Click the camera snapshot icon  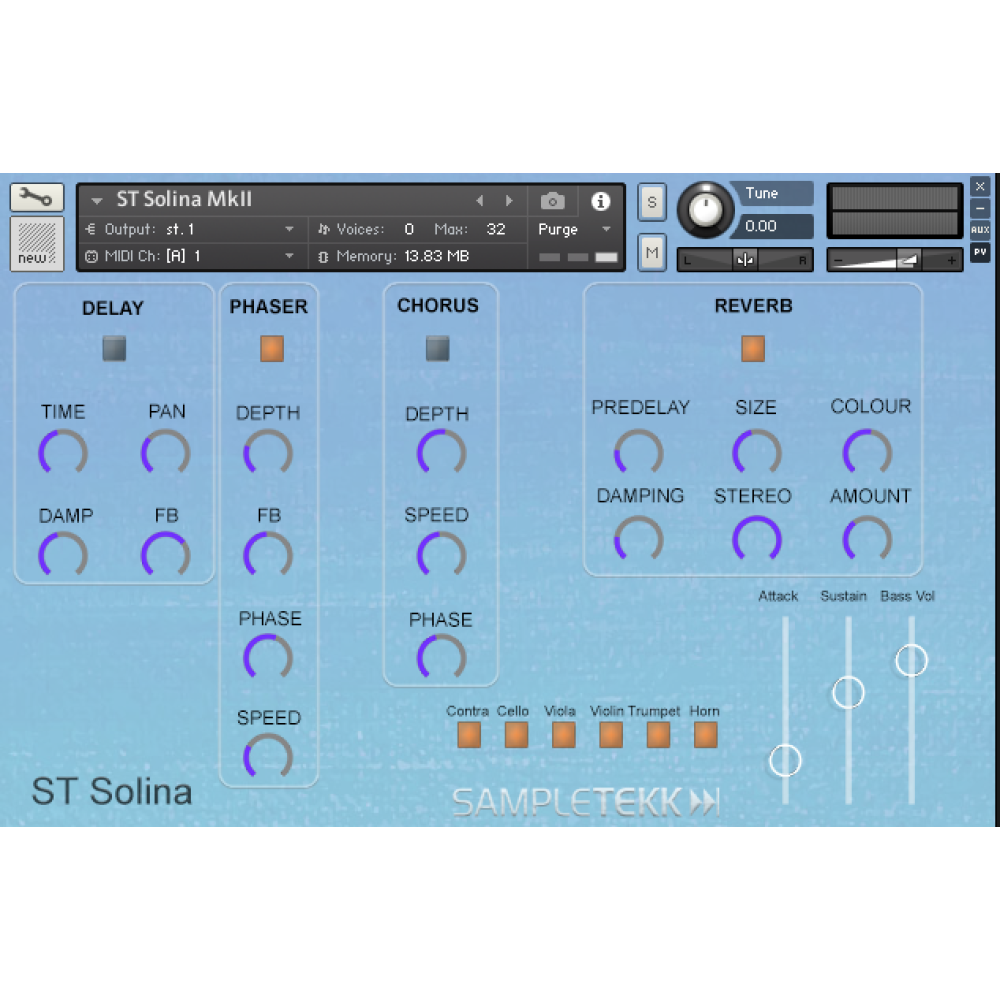[552, 201]
